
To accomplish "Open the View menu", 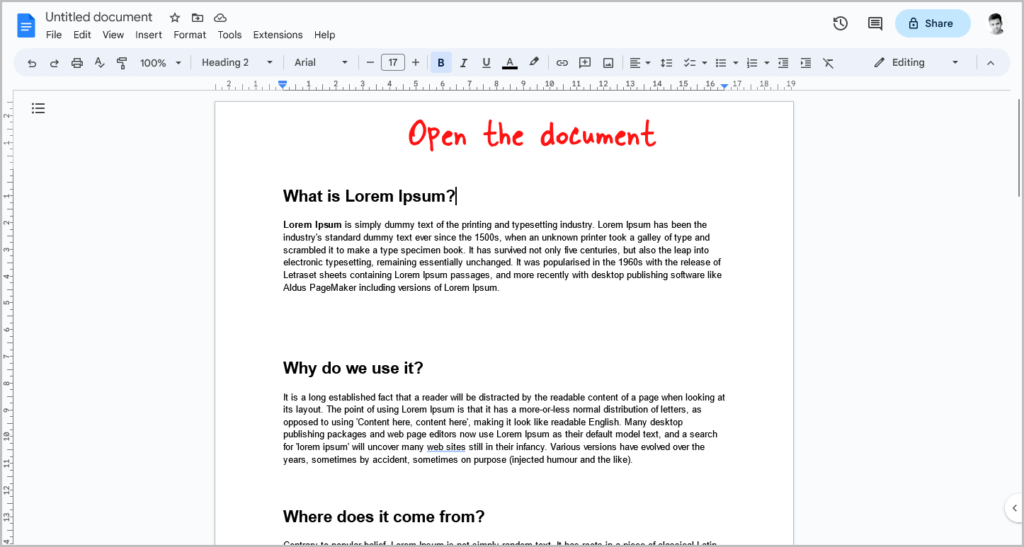I will pyautogui.click(x=113, y=35).
